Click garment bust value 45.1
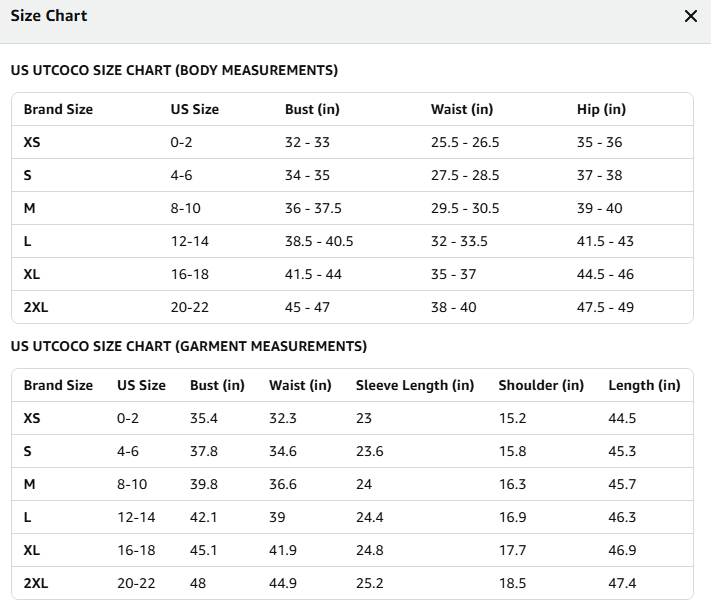The height and width of the screenshot is (612, 711). pos(203,550)
